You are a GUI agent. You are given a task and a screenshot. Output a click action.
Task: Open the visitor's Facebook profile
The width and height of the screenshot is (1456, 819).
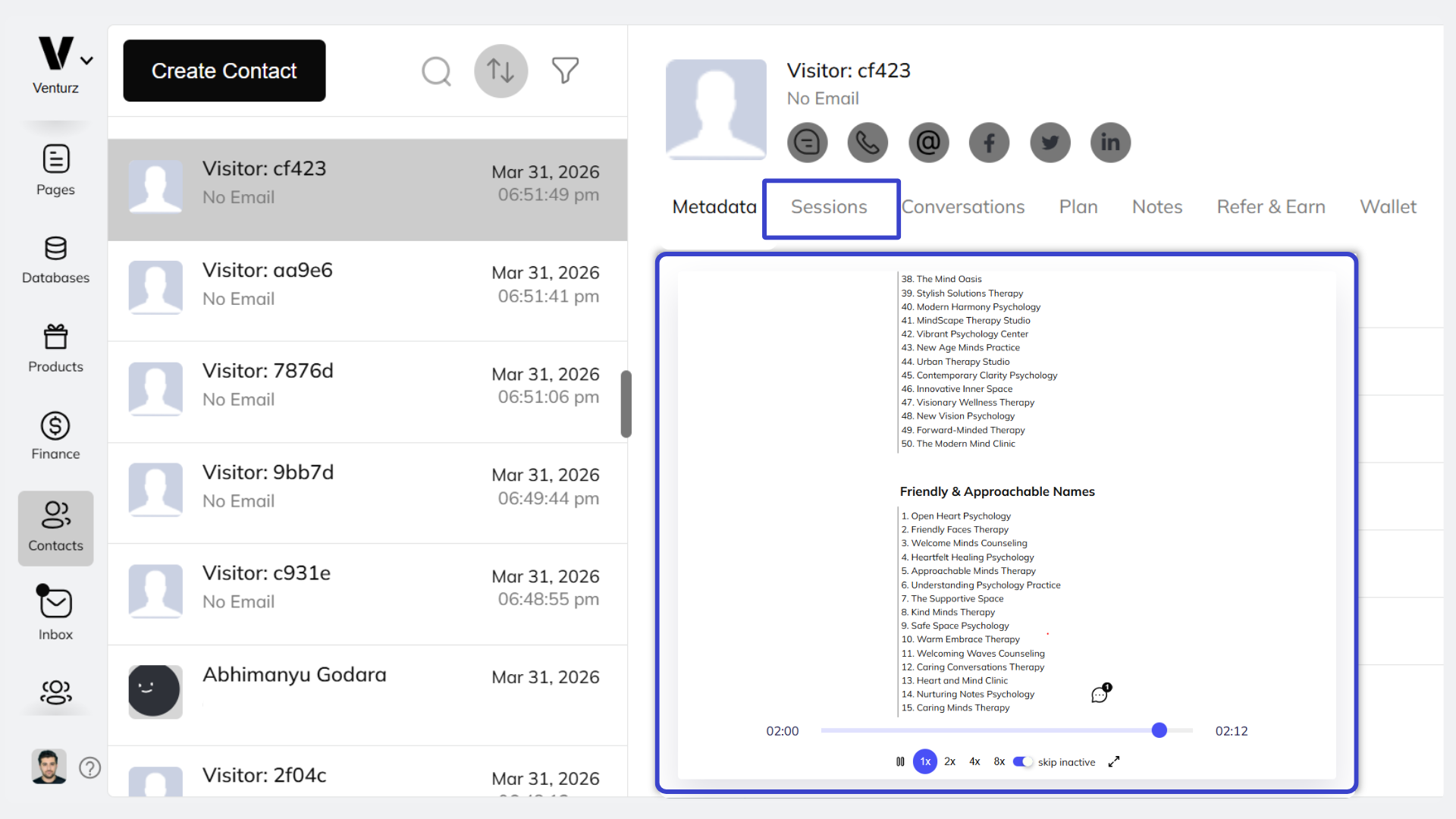(x=989, y=143)
